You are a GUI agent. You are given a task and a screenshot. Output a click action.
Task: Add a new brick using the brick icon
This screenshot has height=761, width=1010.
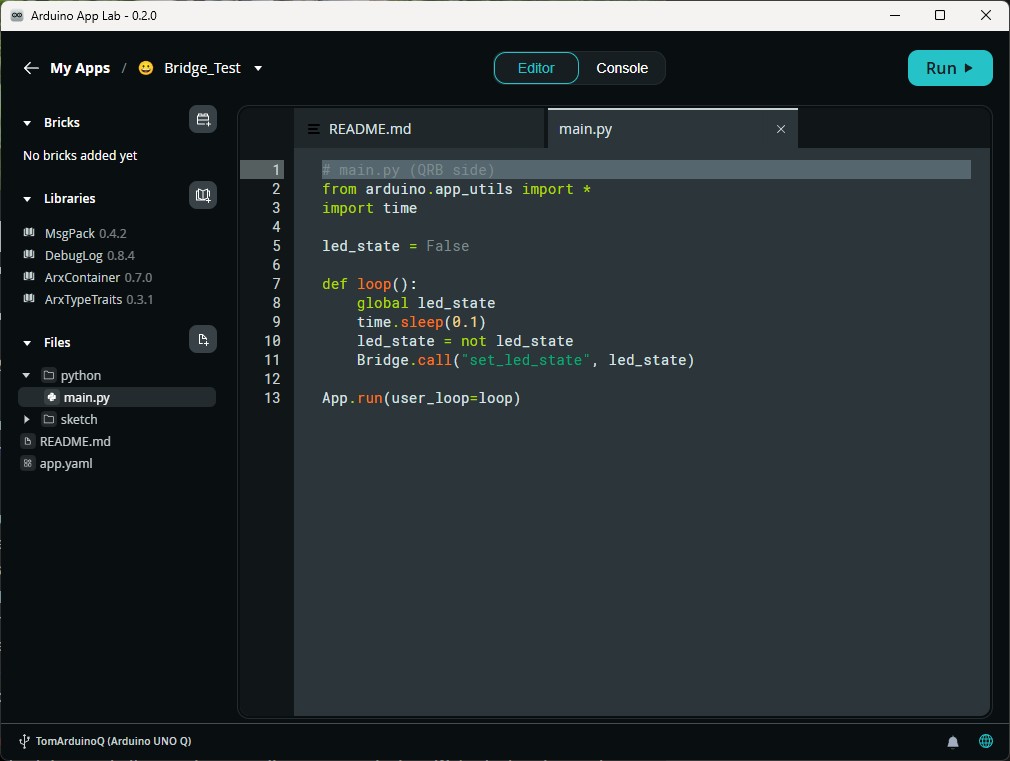tap(203, 119)
